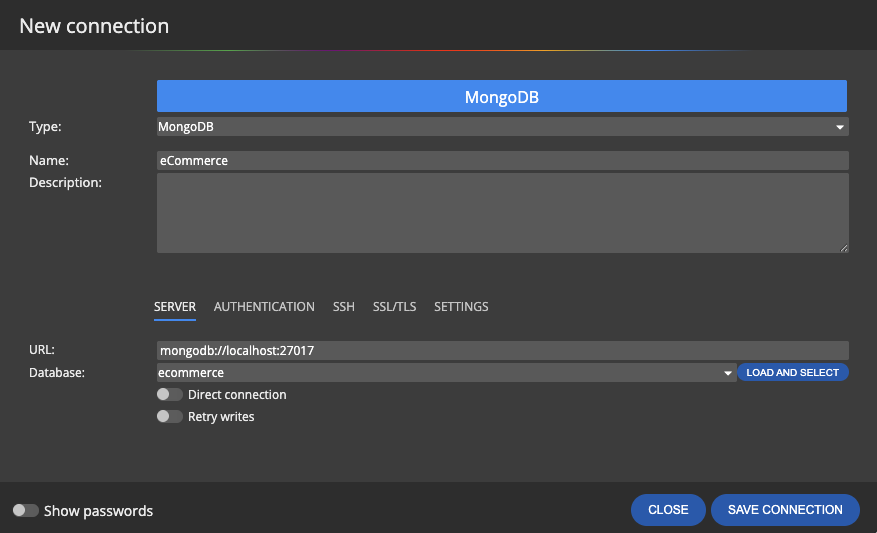The width and height of the screenshot is (877, 533).
Task: Toggle the Direct connection switch
Action: [169, 394]
